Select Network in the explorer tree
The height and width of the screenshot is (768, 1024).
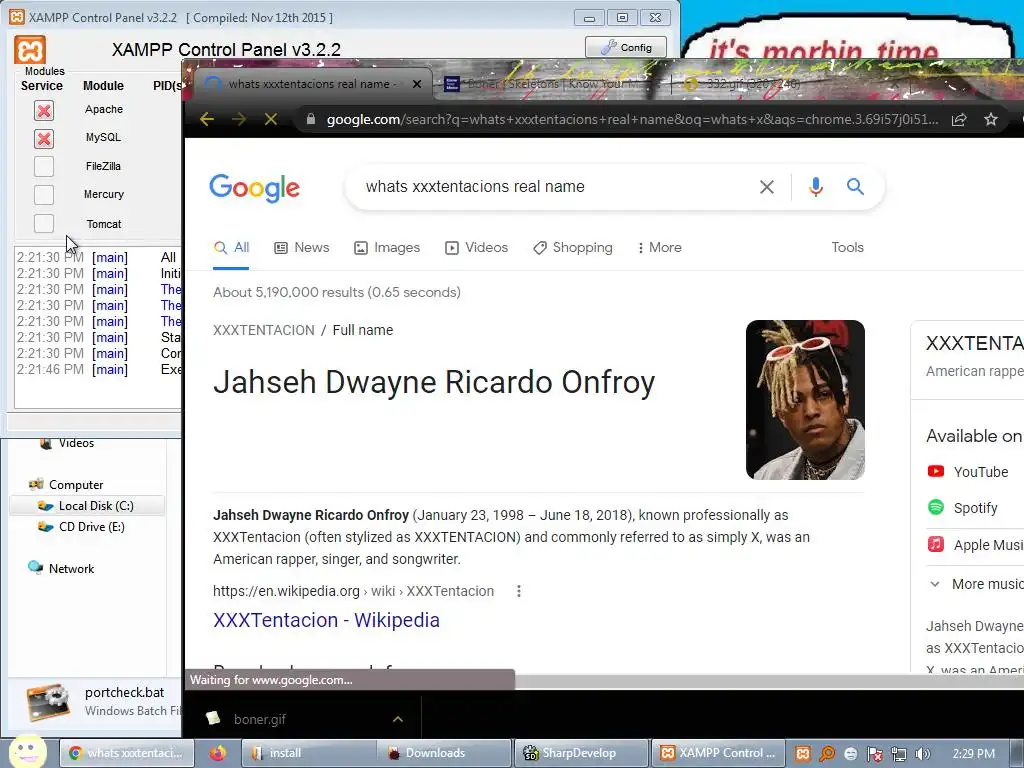(x=61, y=568)
